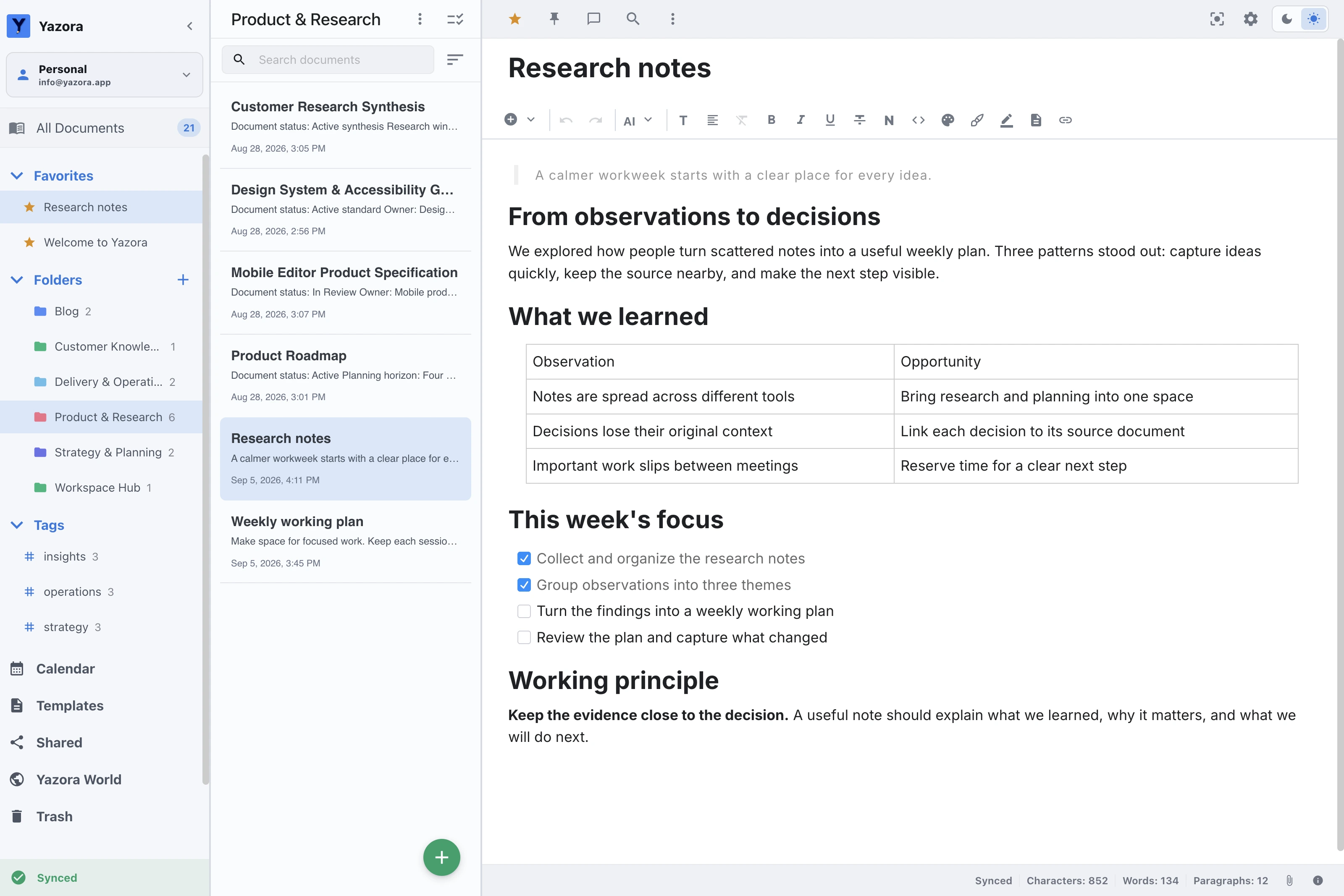
Task: Open the AI tools dropdown
Action: [638, 120]
